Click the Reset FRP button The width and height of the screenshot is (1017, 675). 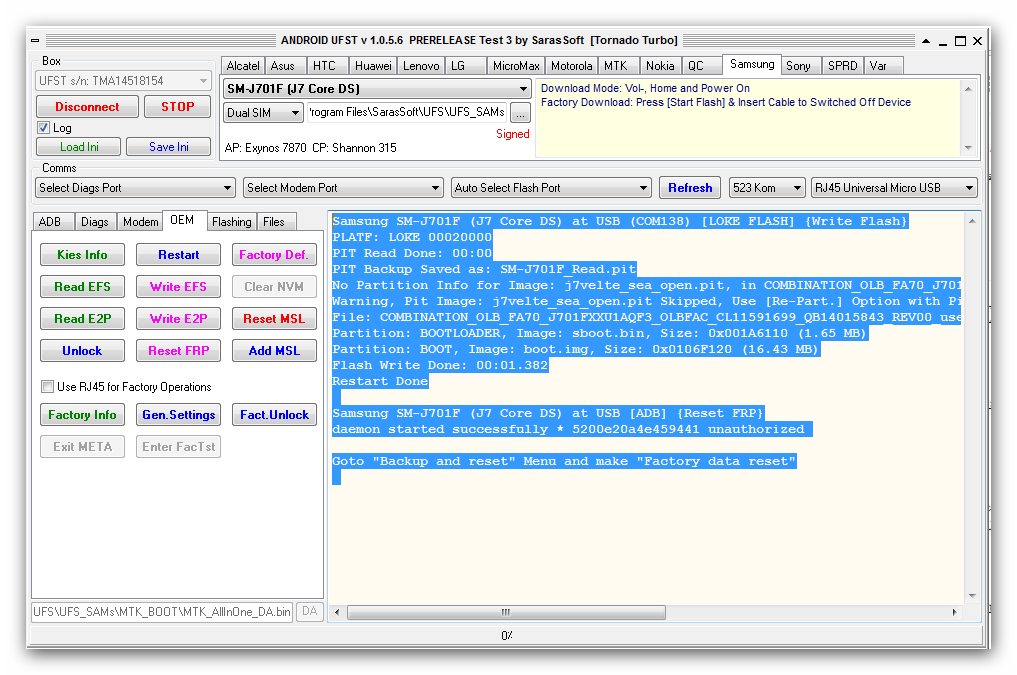178,350
